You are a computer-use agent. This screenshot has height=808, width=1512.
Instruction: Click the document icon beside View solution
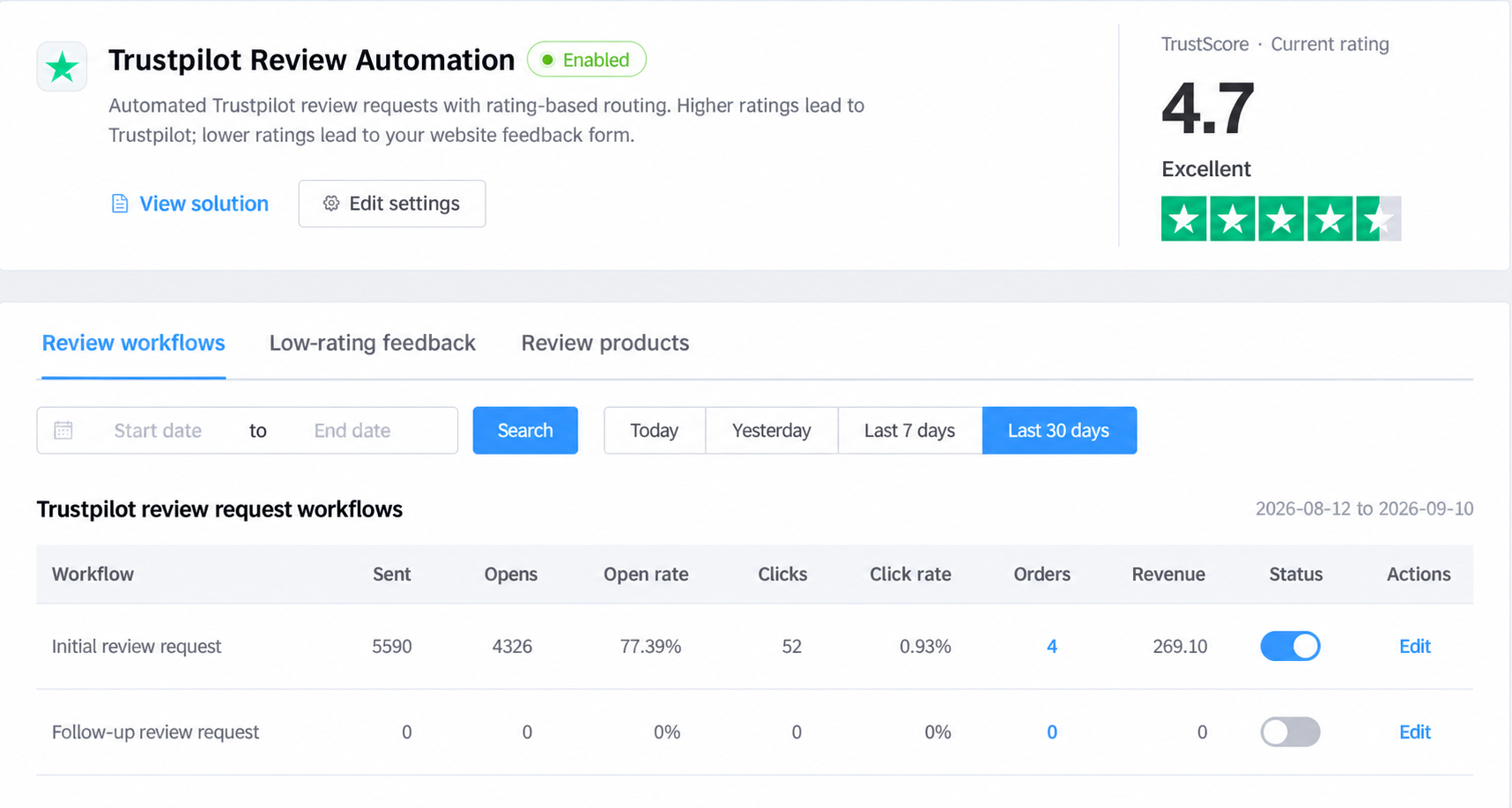[120, 204]
